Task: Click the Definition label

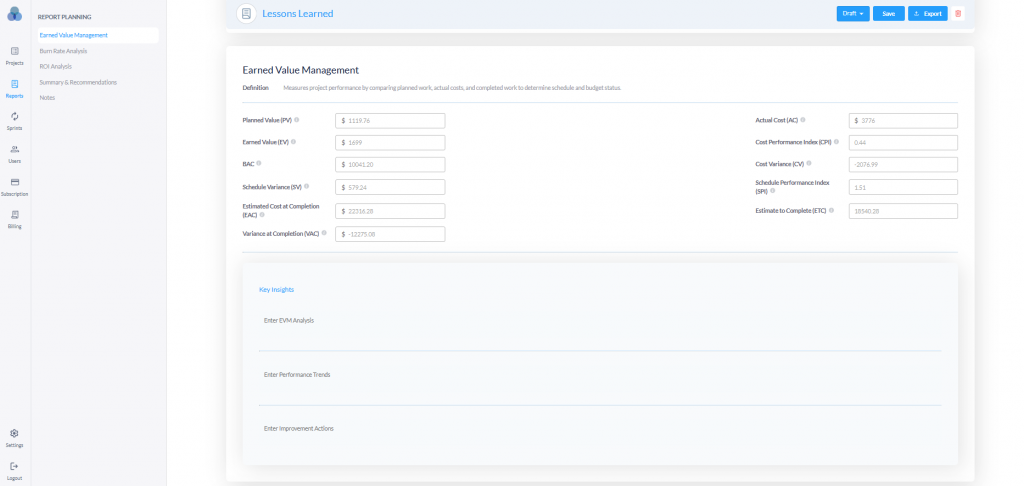Action: [255, 88]
